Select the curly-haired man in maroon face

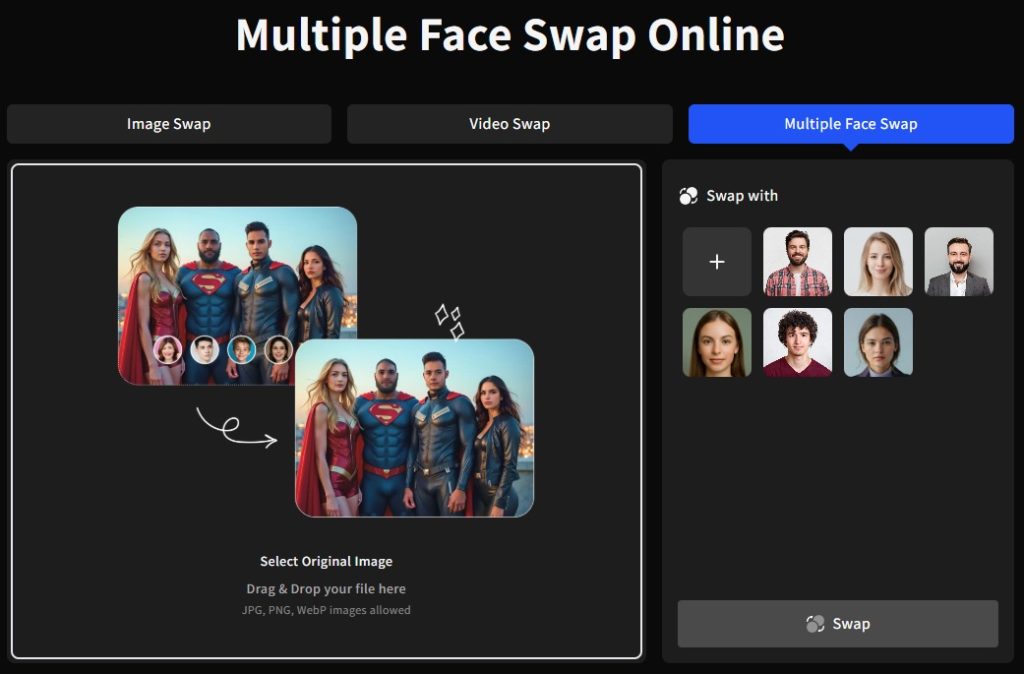click(x=797, y=342)
